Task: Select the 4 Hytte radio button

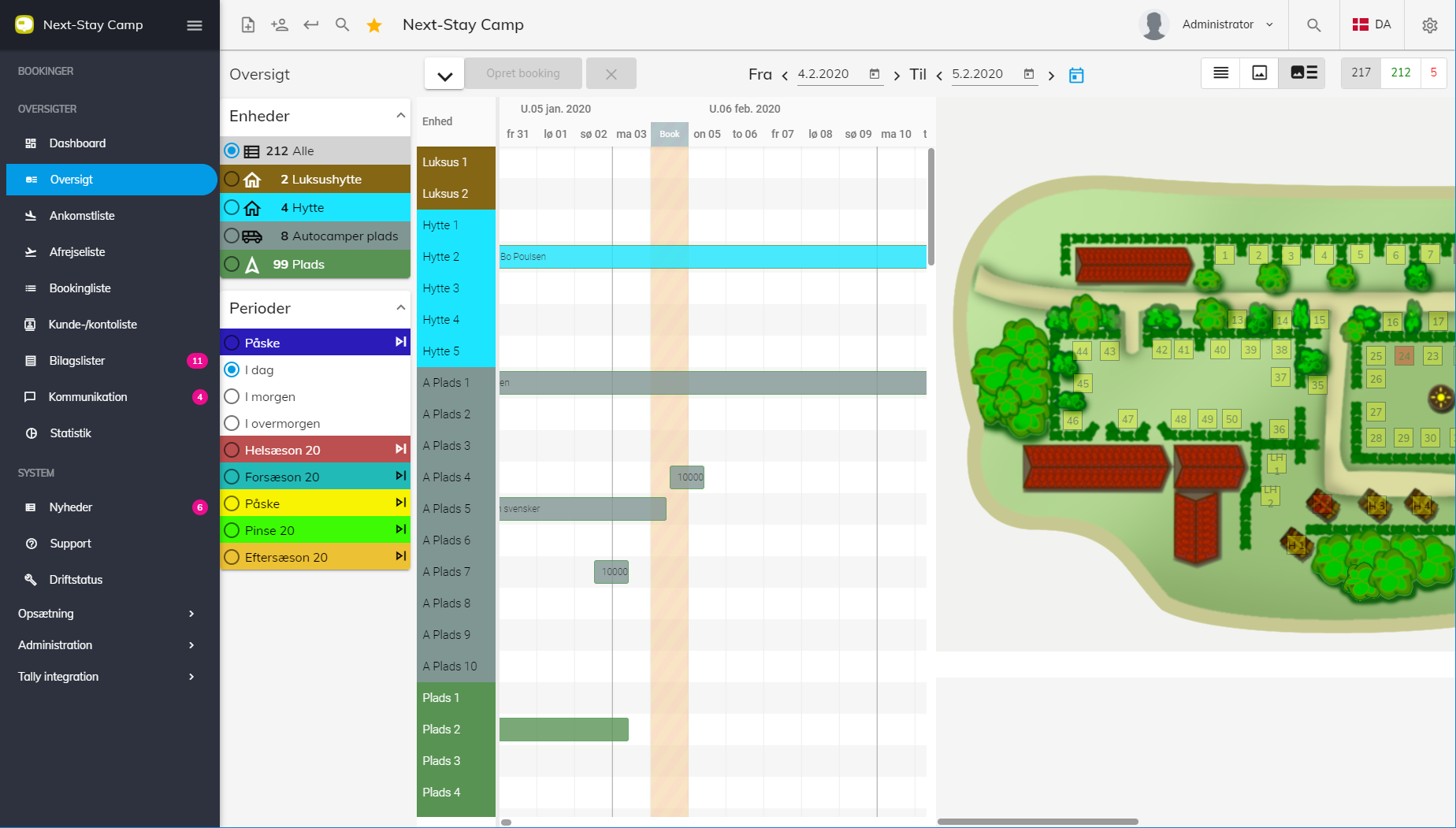Action: [x=232, y=207]
